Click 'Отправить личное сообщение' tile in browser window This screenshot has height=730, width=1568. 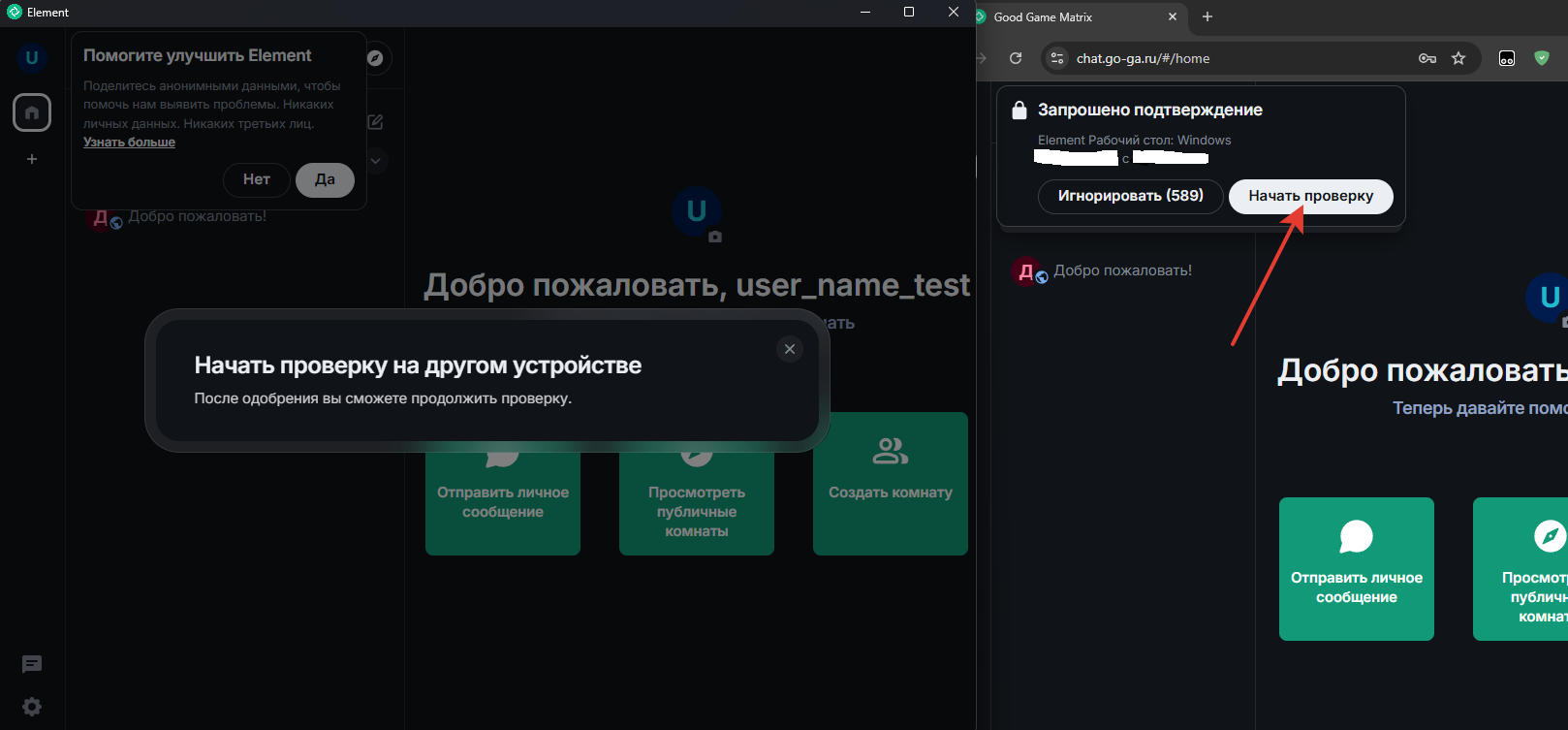point(1357,569)
